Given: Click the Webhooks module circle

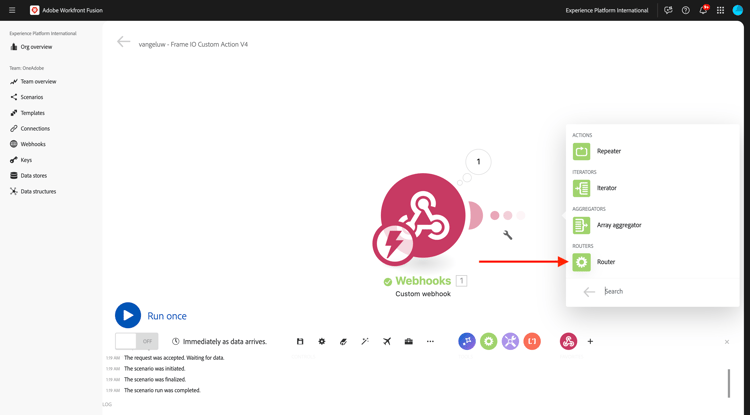Looking at the screenshot, I should tap(423, 215).
